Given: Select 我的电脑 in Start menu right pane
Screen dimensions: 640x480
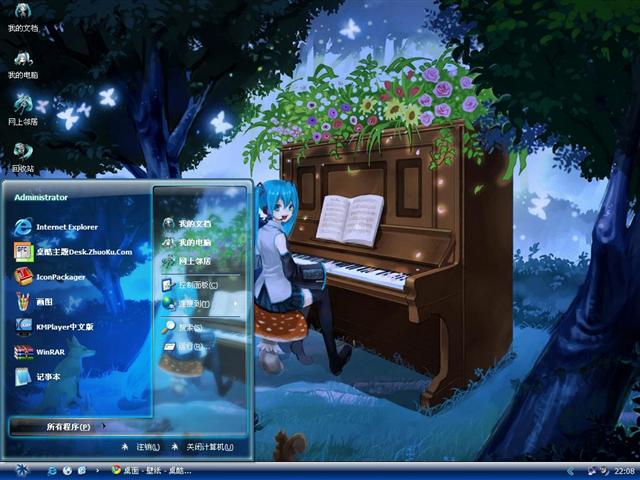Looking at the screenshot, I should 187,242.
